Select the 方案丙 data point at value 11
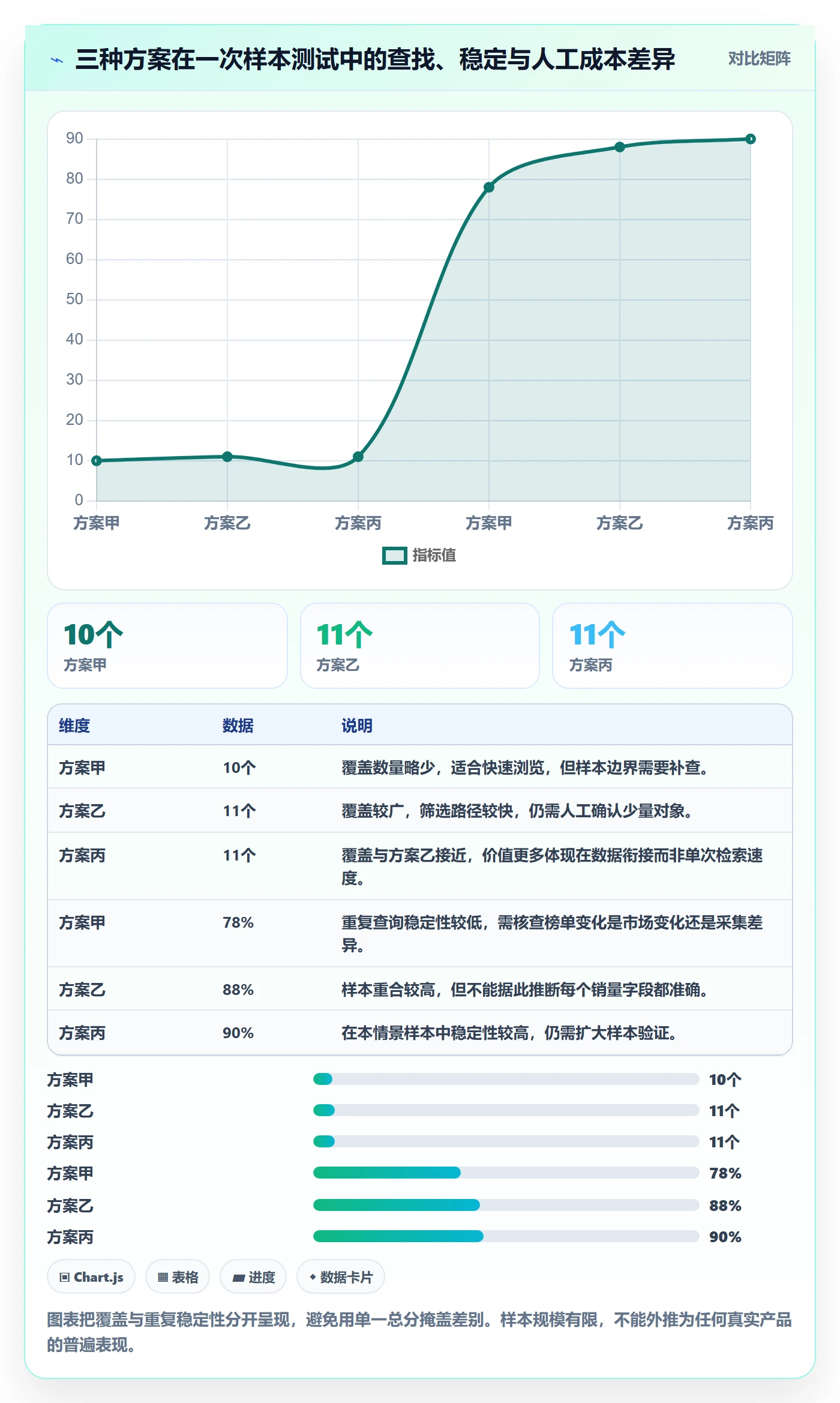The height and width of the screenshot is (1403, 840). (358, 457)
